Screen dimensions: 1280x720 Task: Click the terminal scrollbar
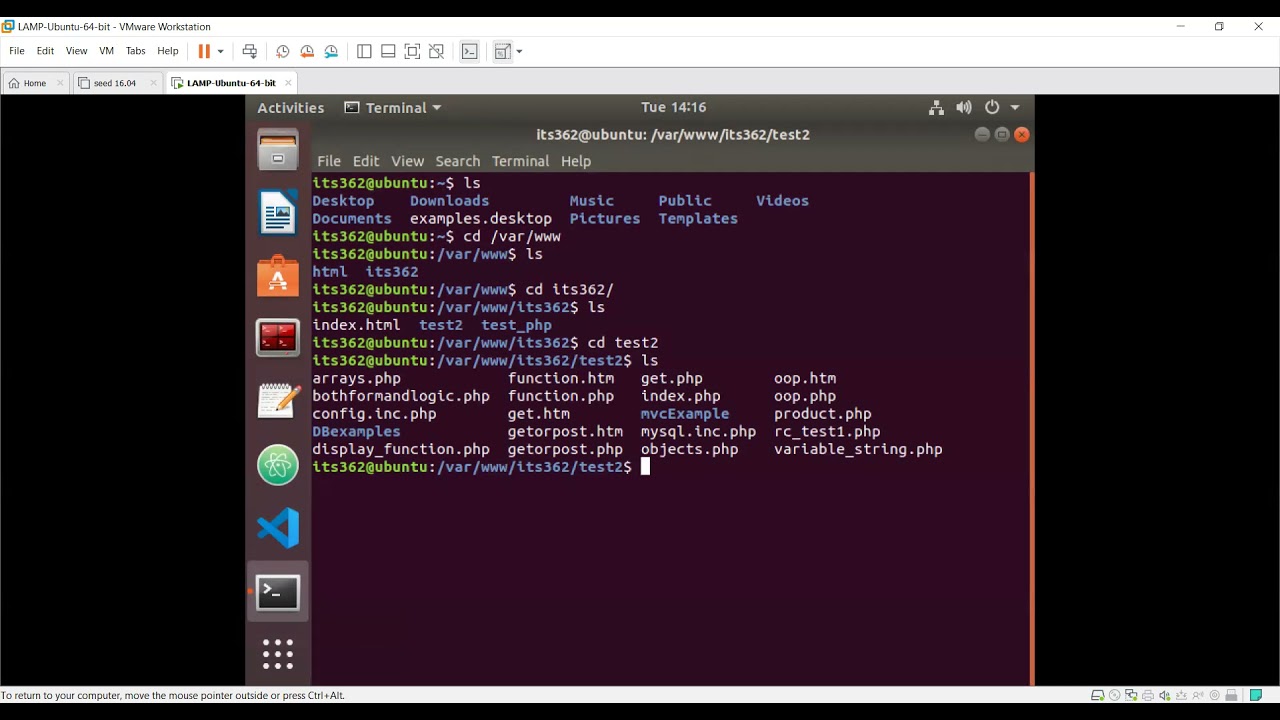coord(1031,428)
